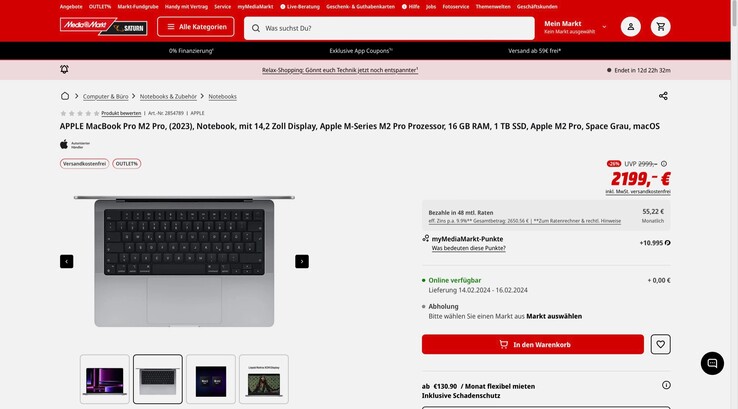Show next product image with right arrow

(x=302, y=261)
